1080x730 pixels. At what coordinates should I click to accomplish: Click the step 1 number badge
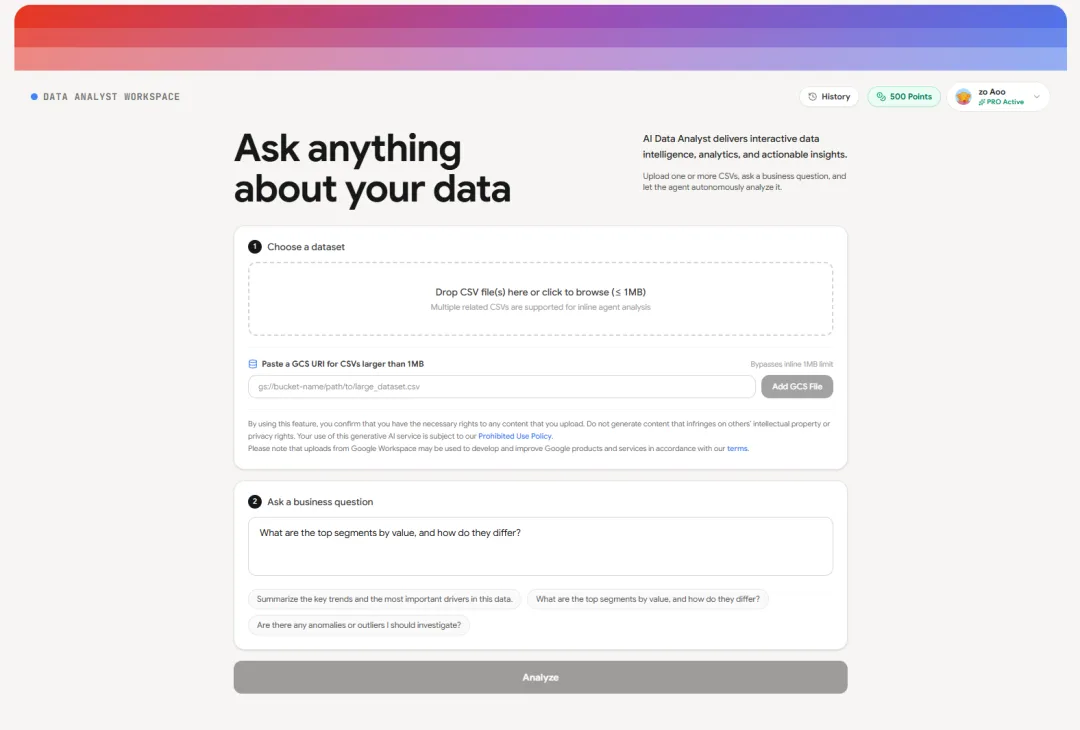pyautogui.click(x=255, y=247)
